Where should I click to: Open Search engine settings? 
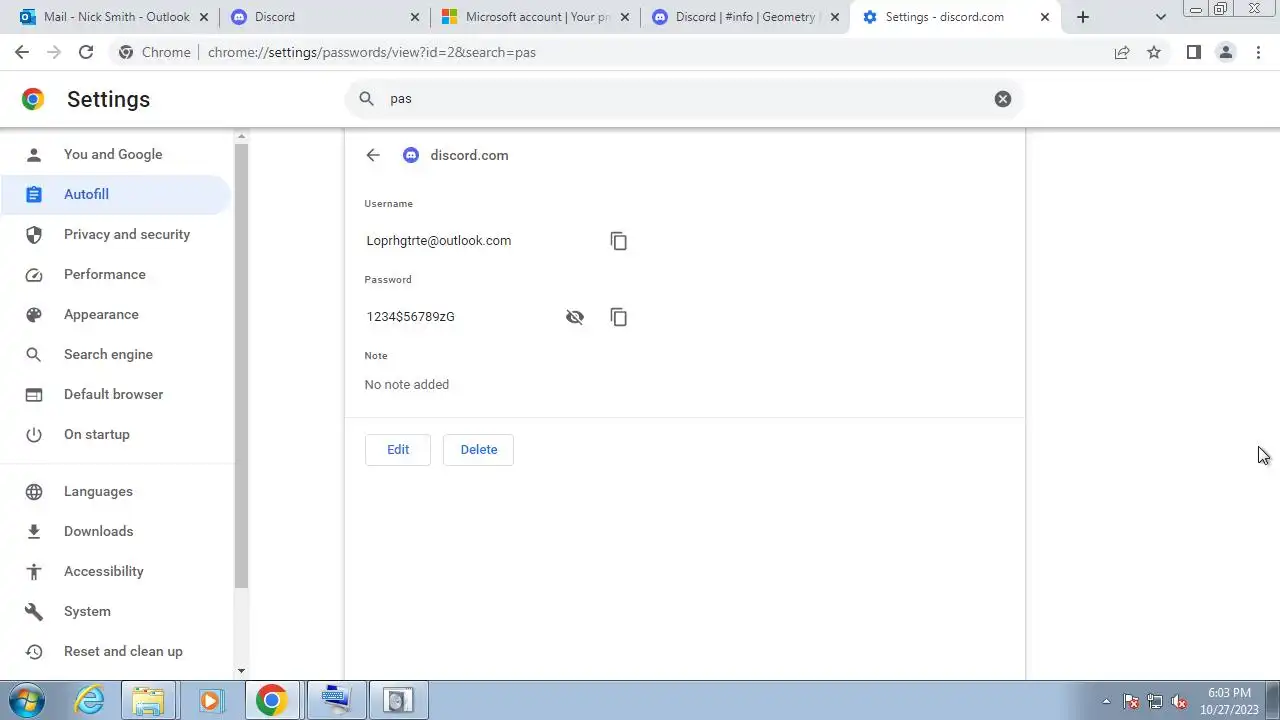click(116, 354)
